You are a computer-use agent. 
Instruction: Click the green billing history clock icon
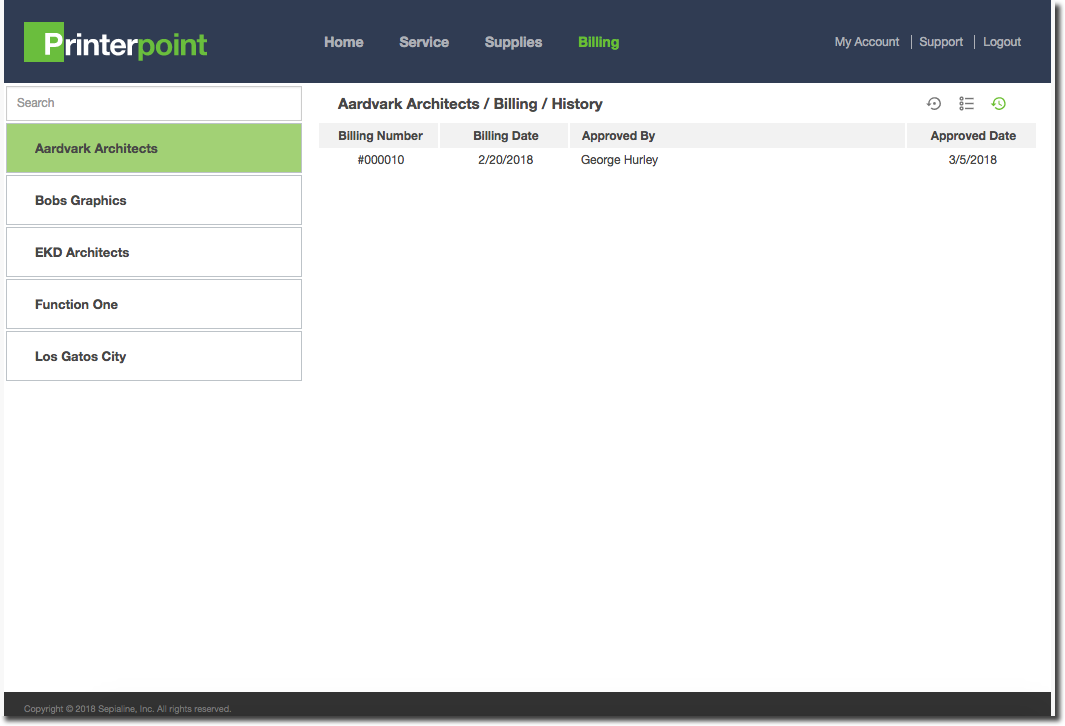(998, 103)
